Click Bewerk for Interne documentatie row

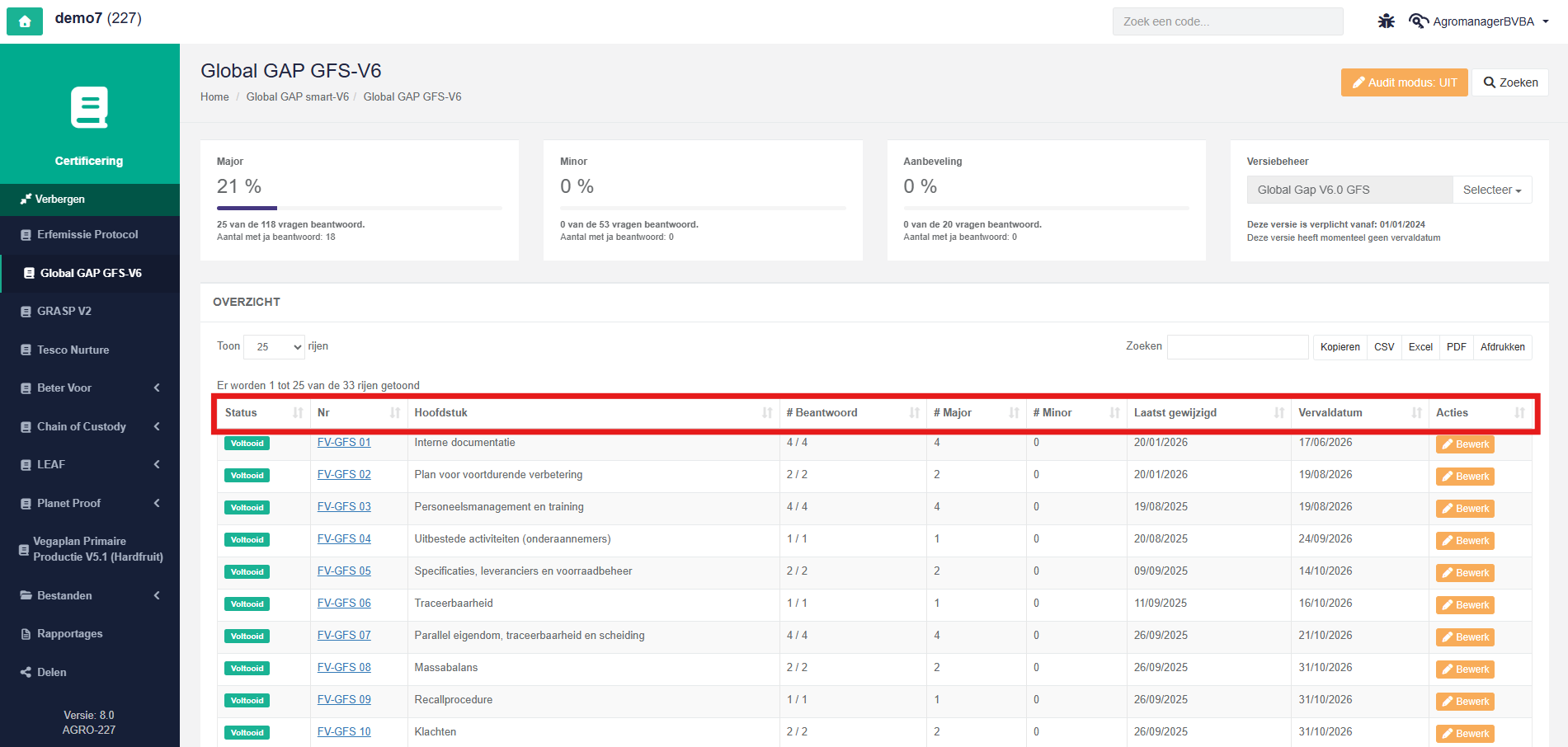(x=1465, y=444)
